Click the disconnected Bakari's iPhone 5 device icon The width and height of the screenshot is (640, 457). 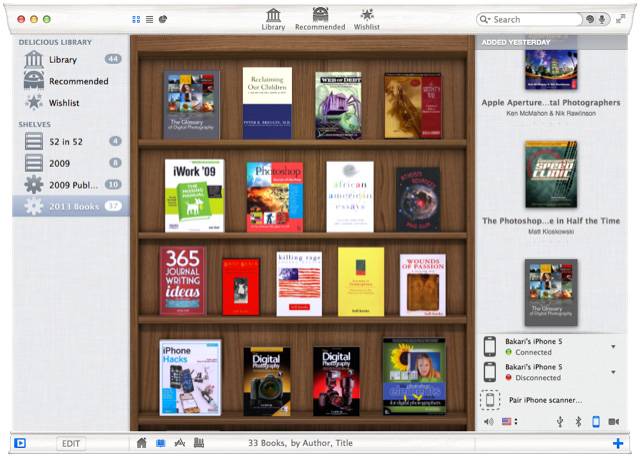click(490, 372)
